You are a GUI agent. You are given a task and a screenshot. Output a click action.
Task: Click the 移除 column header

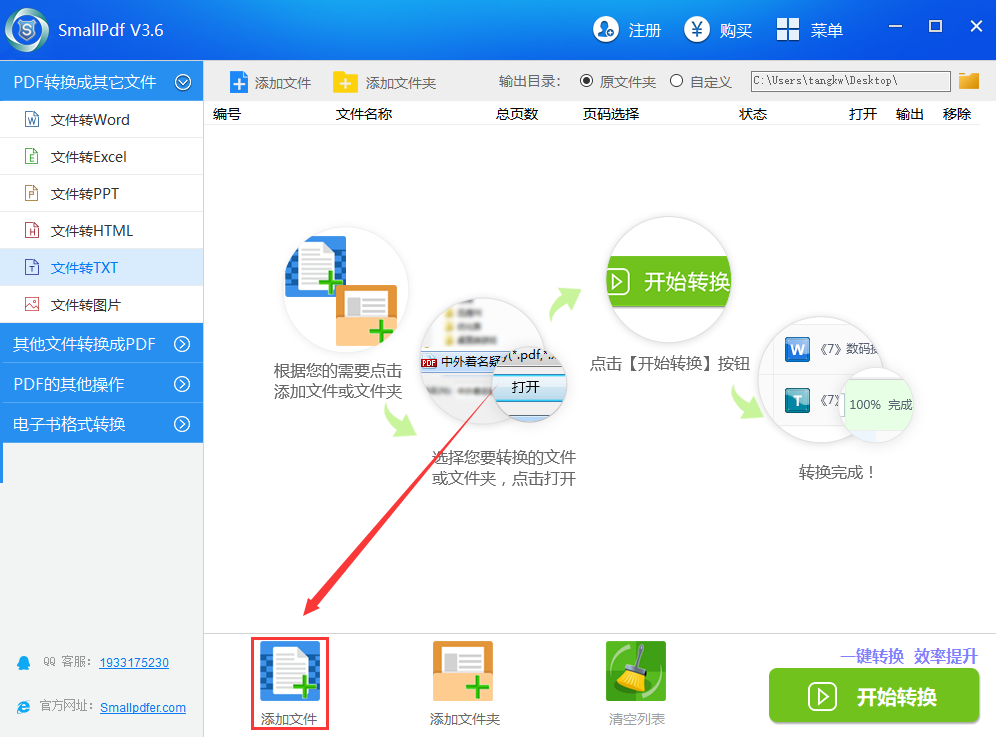957,114
